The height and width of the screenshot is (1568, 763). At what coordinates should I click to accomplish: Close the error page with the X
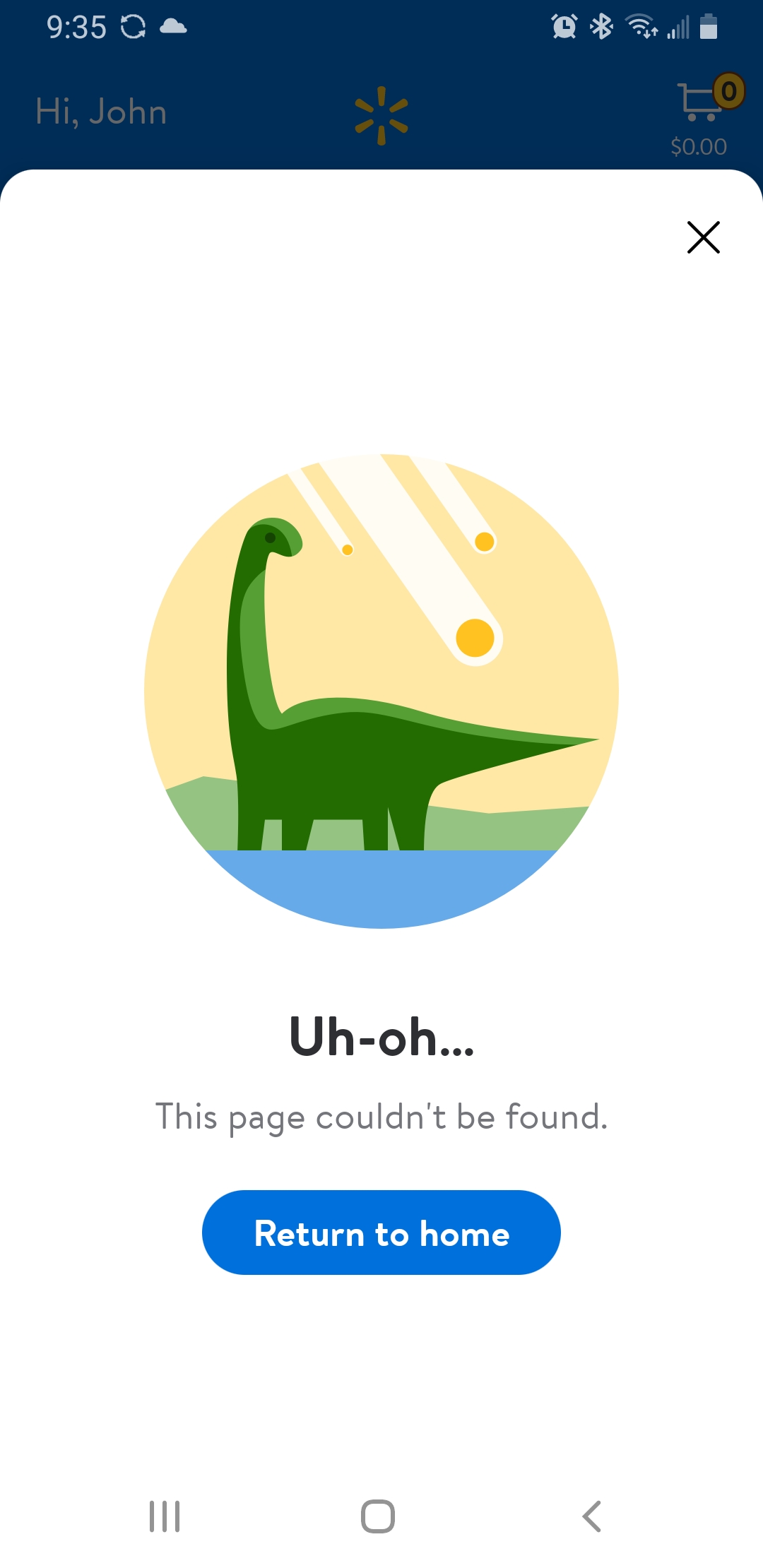point(704,237)
